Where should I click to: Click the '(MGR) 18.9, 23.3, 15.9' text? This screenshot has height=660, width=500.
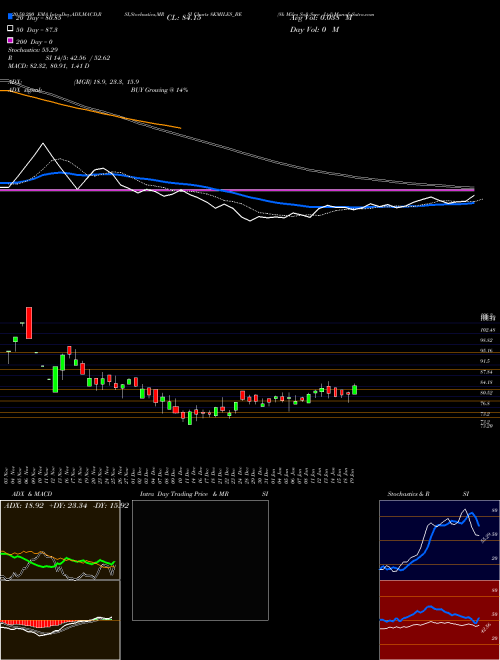point(106,82)
